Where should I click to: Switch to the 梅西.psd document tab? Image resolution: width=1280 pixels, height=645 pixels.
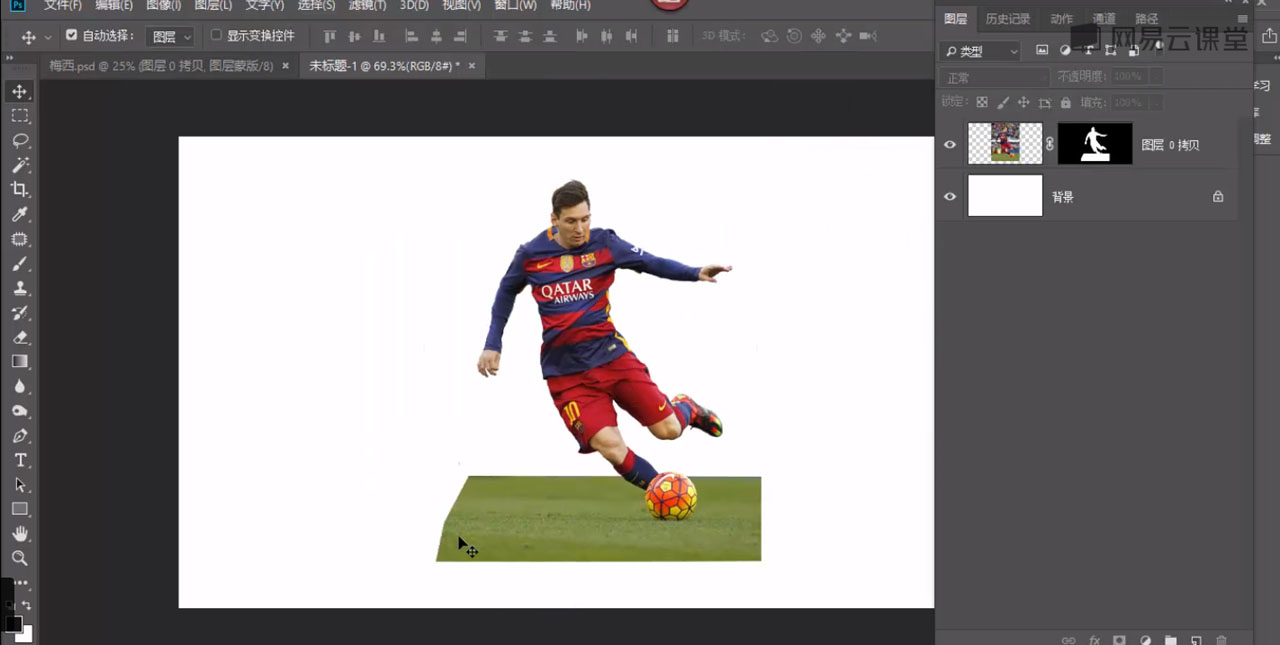click(162, 66)
